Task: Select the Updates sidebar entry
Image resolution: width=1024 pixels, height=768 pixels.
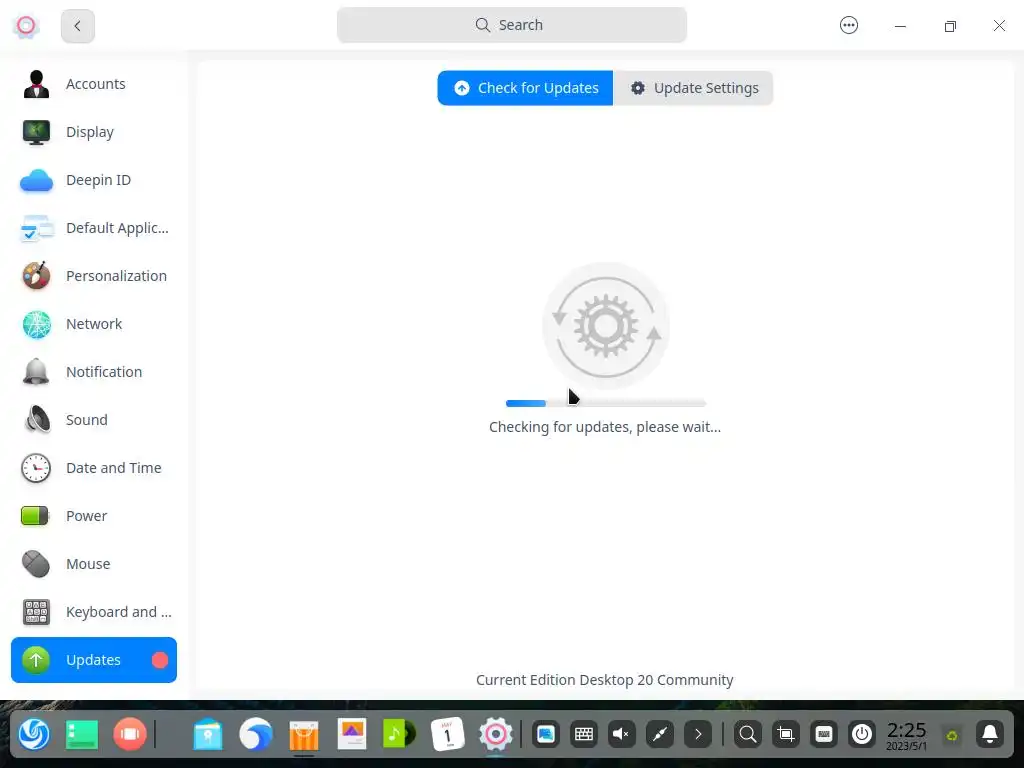Action: tap(94, 660)
